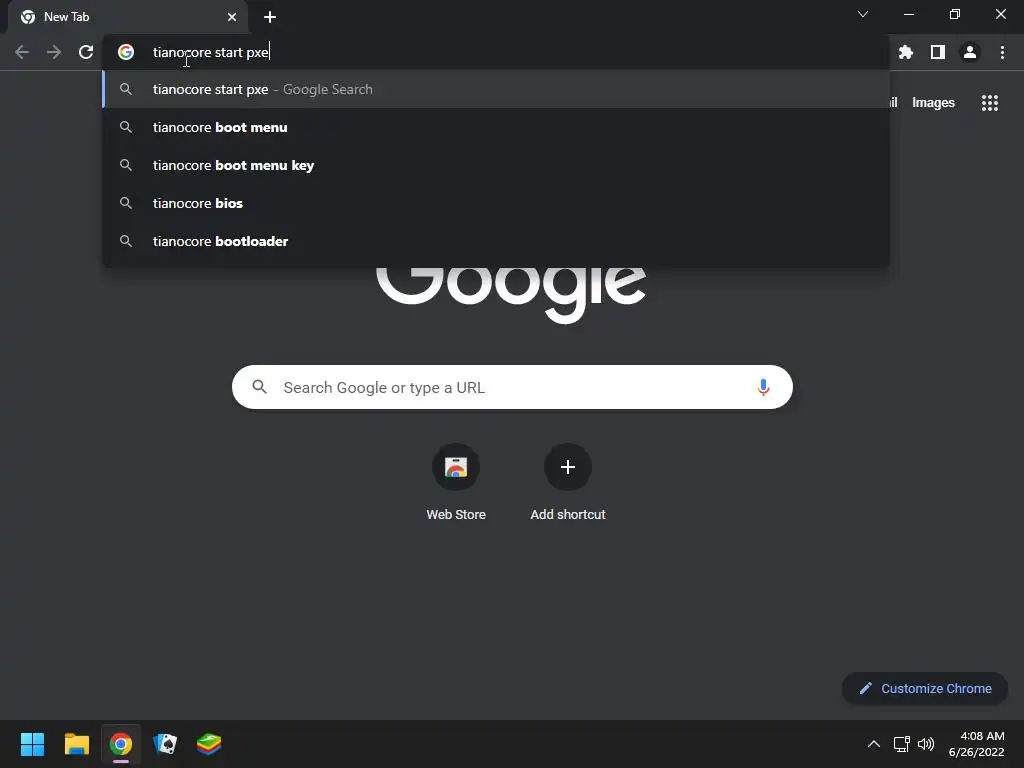Viewport: 1024px width, 768px height.
Task: Start voice search with the microphone
Action: (x=763, y=387)
